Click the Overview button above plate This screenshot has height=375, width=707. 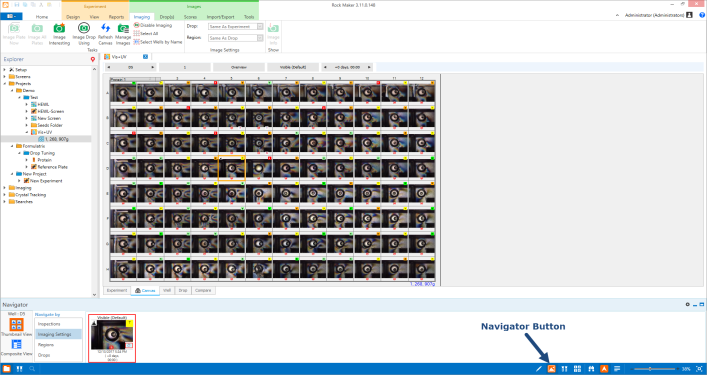click(x=239, y=67)
